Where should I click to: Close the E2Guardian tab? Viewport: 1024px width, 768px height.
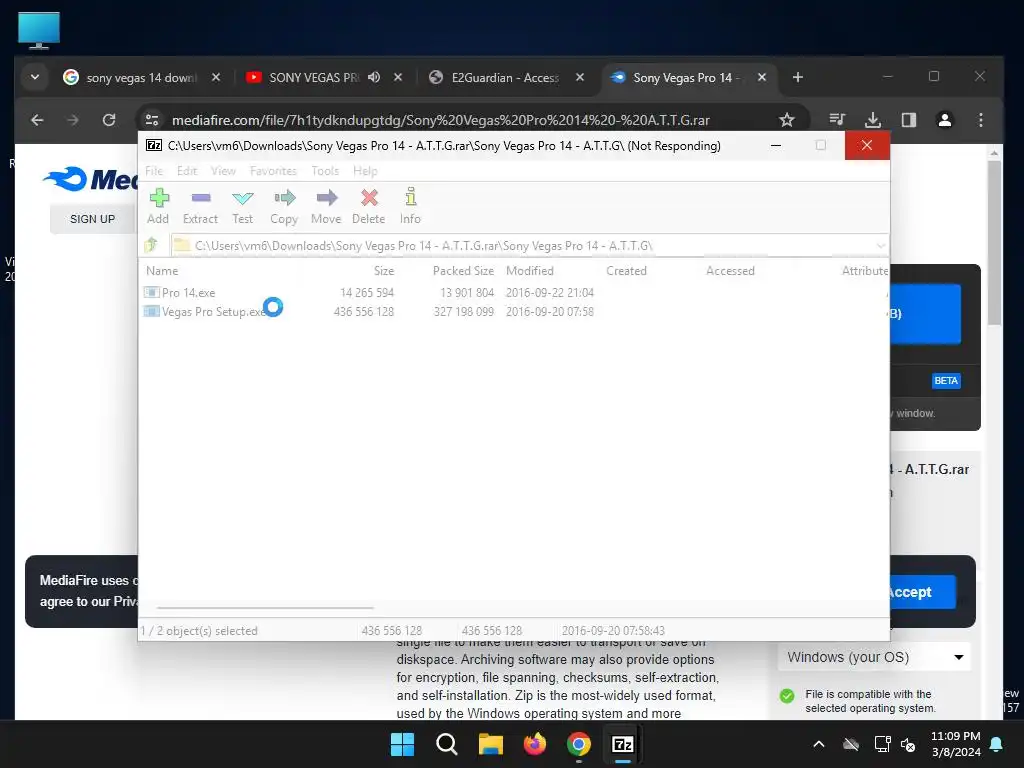579,77
